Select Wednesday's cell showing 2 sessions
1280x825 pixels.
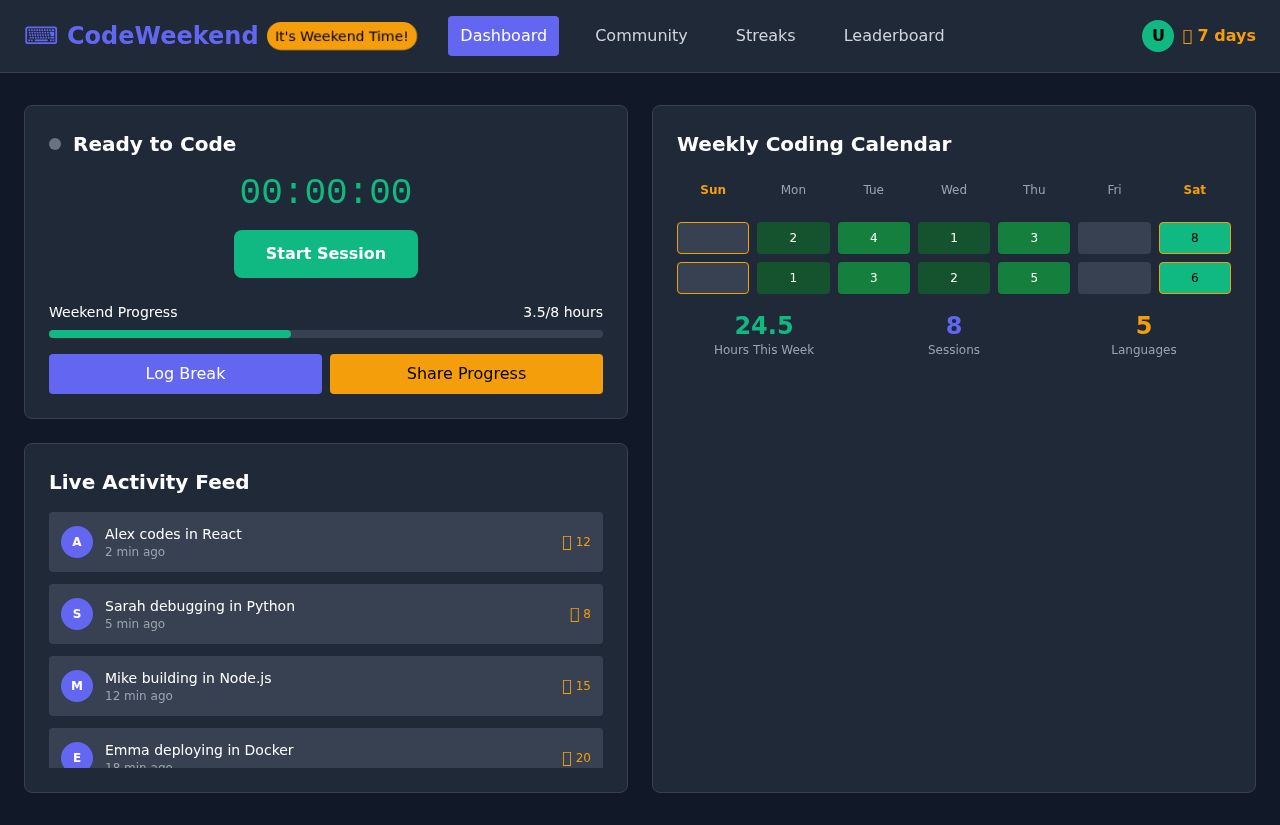point(953,278)
